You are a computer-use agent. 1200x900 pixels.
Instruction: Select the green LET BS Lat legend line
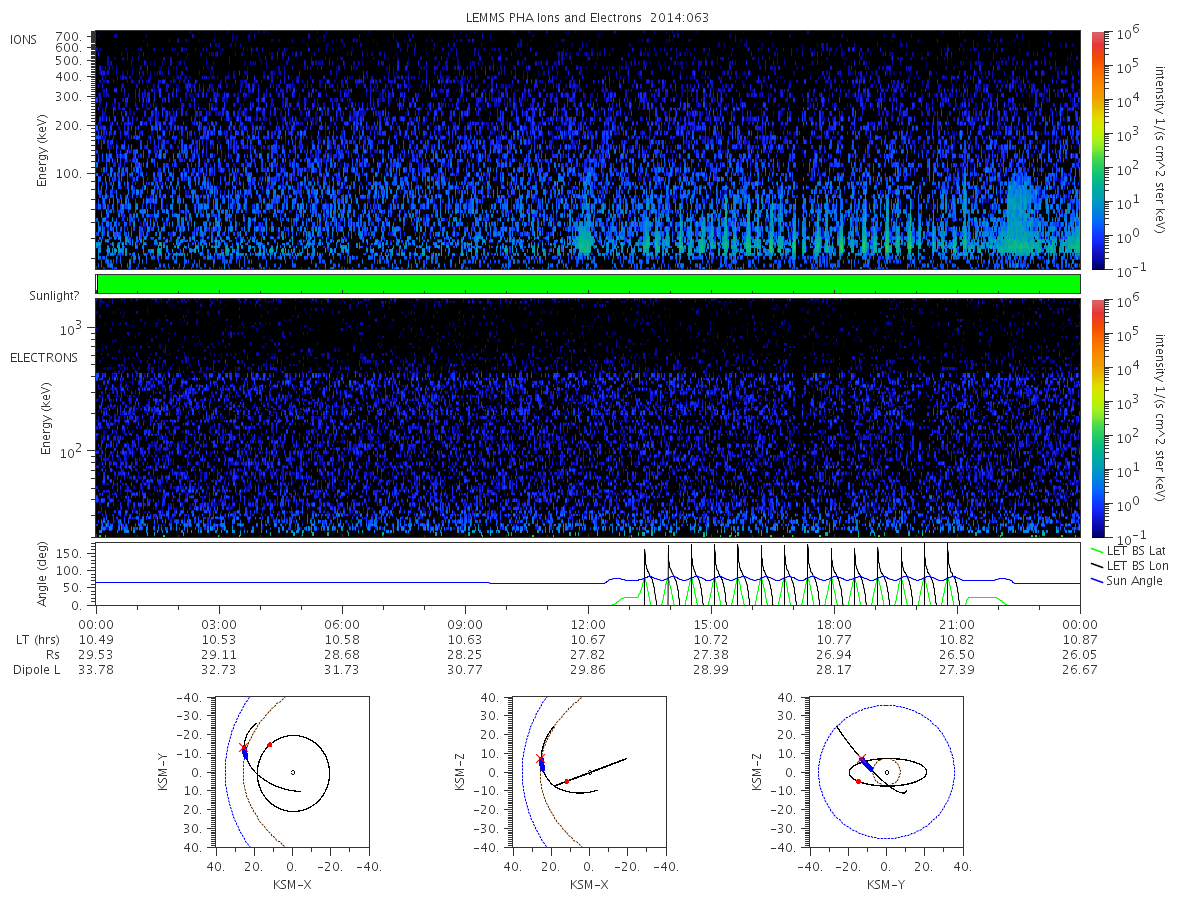tap(1097, 550)
